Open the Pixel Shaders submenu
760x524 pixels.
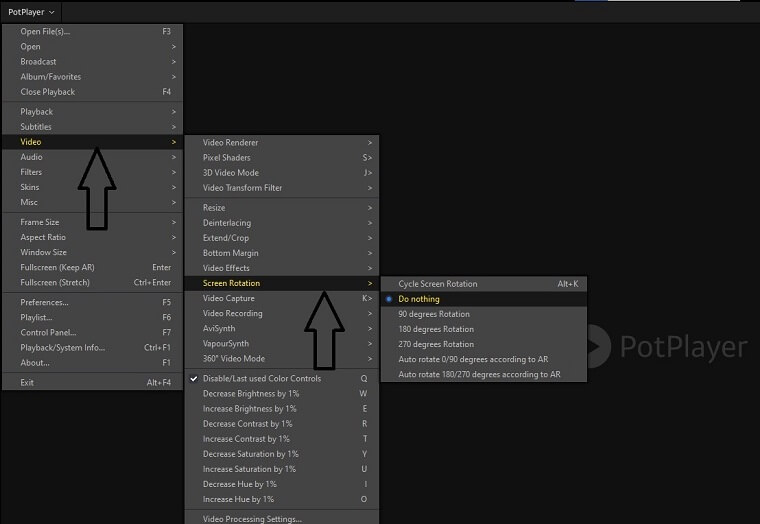pyautogui.click(x=282, y=158)
